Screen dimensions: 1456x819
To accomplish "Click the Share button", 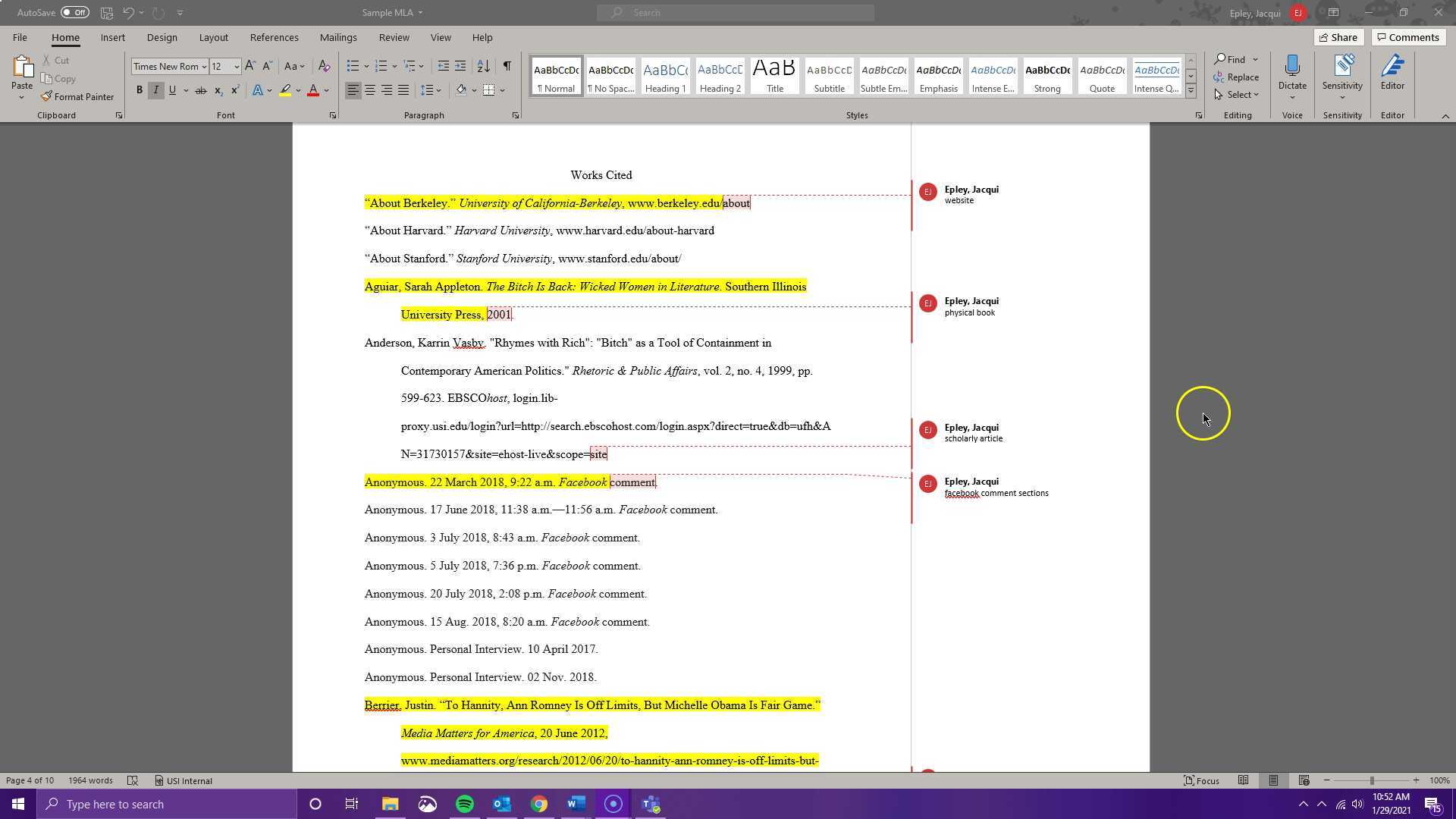I will point(1338,37).
